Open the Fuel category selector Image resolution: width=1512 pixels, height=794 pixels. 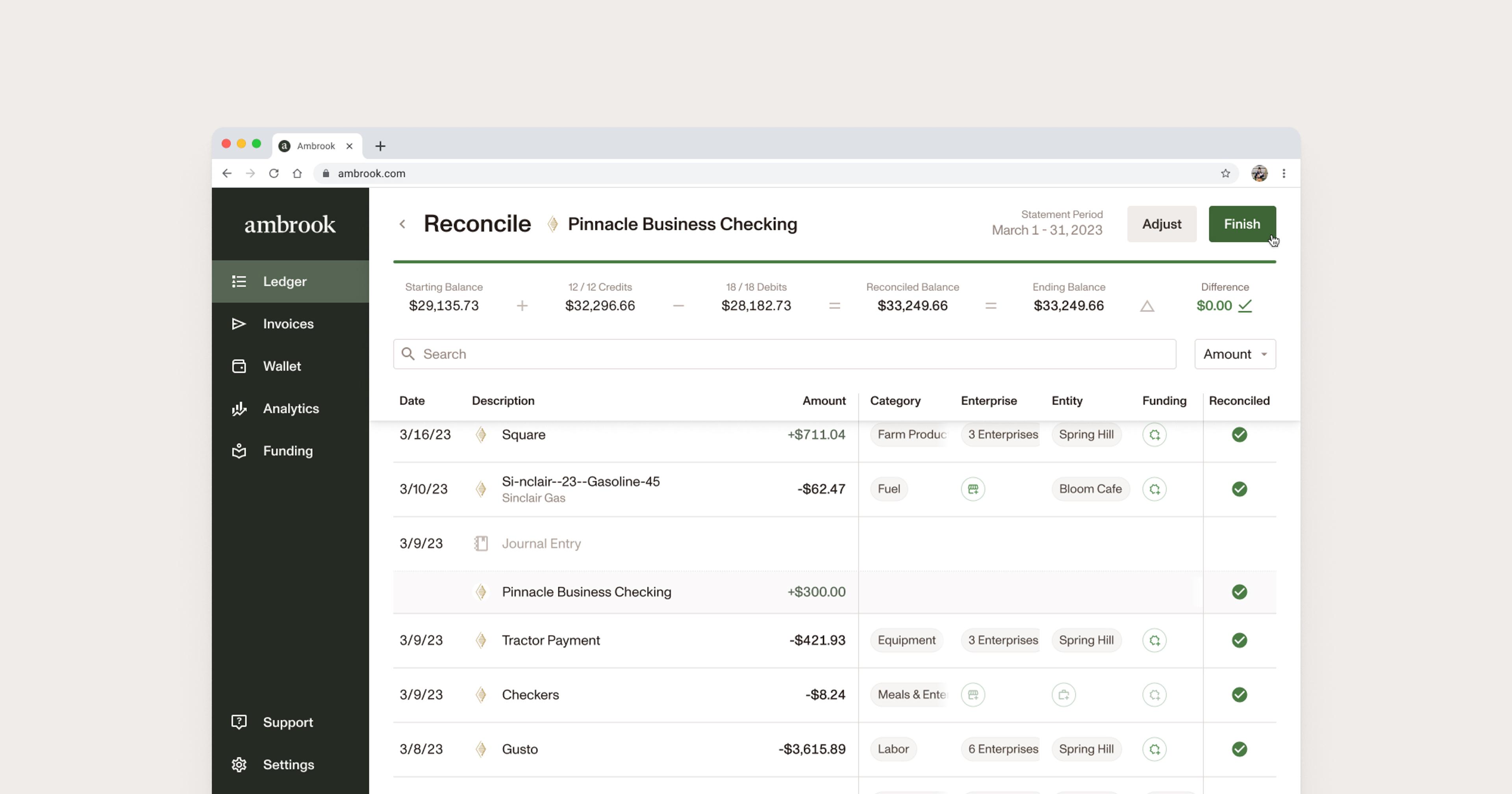[889, 489]
